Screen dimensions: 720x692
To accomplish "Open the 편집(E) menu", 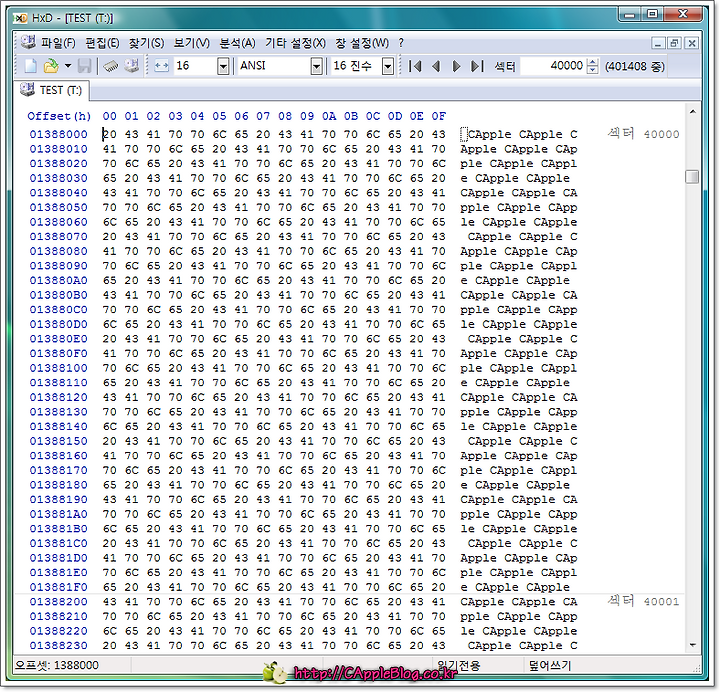I will pyautogui.click(x=102, y=43).
